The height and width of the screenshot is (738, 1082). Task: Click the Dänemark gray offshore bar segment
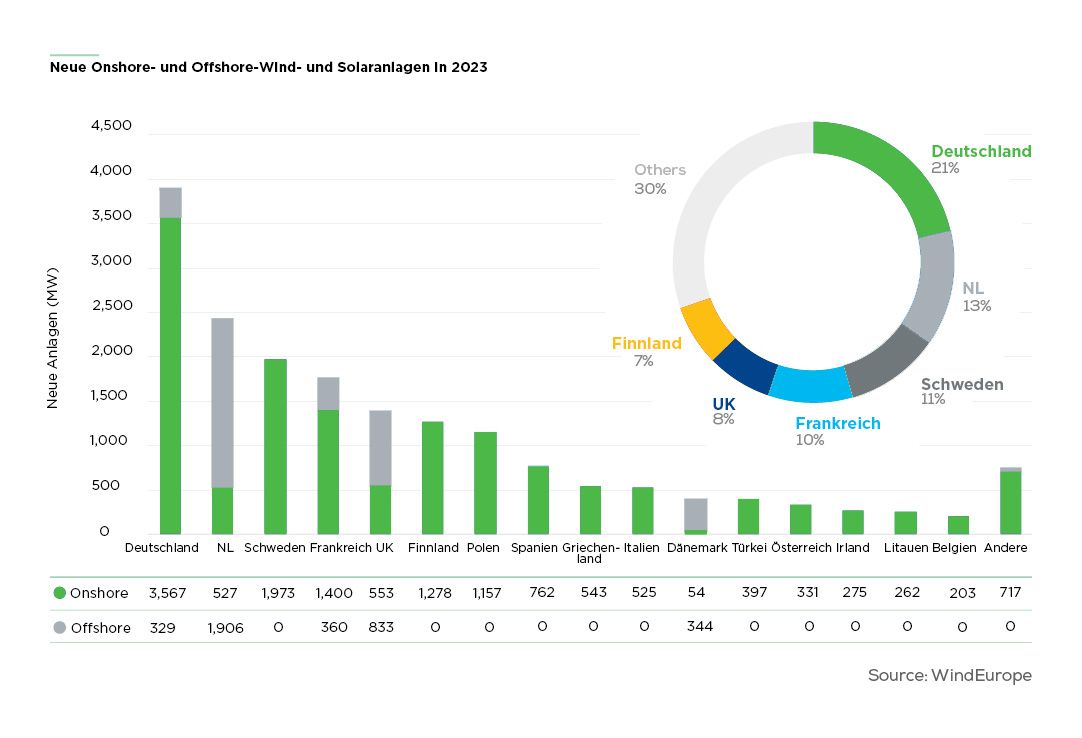tap(696, 514)
